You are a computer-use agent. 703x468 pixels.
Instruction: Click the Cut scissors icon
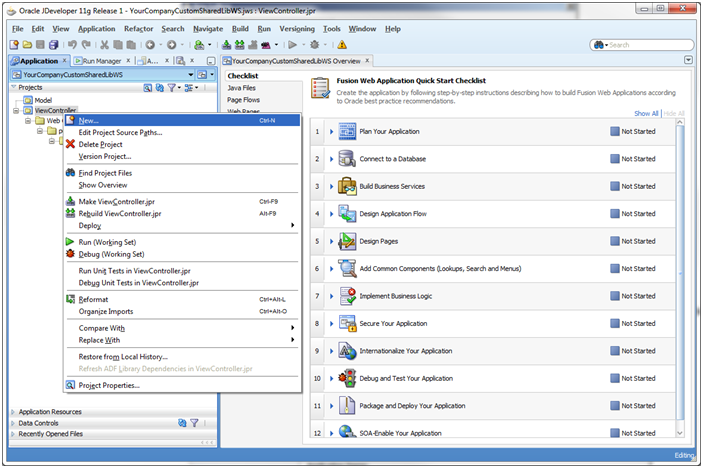tap(104, 45)
